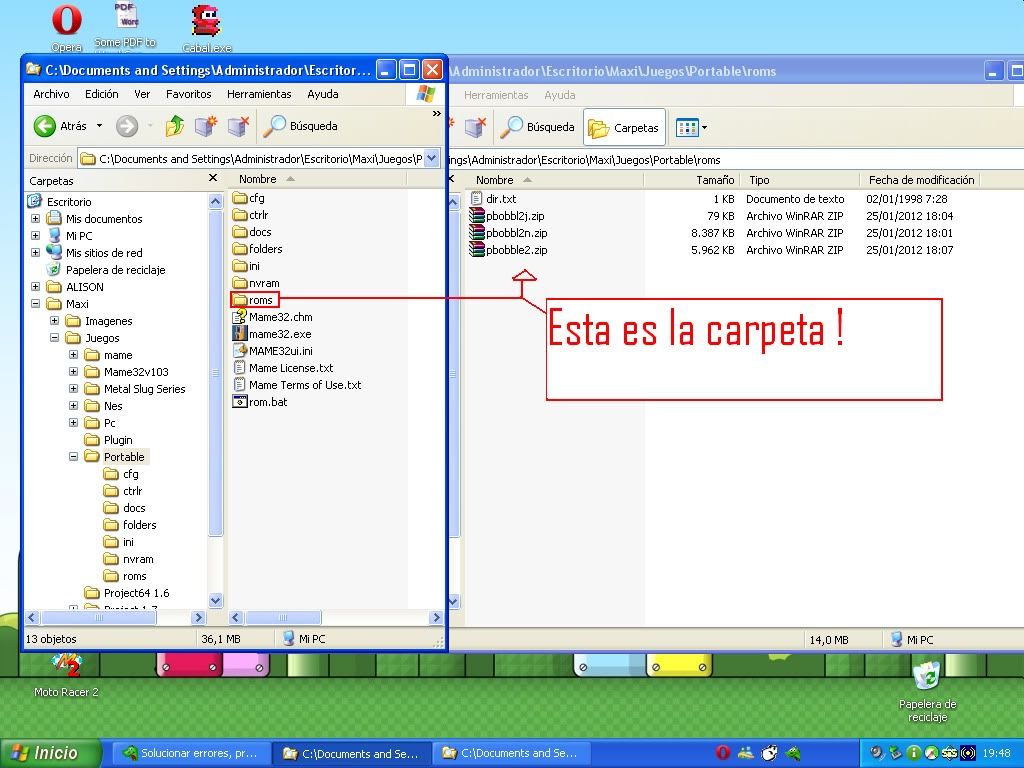The height and width of the screenshot is (768, 1024).
Task: Expand the toolbar overflow chevron
Action: point(436,114)
